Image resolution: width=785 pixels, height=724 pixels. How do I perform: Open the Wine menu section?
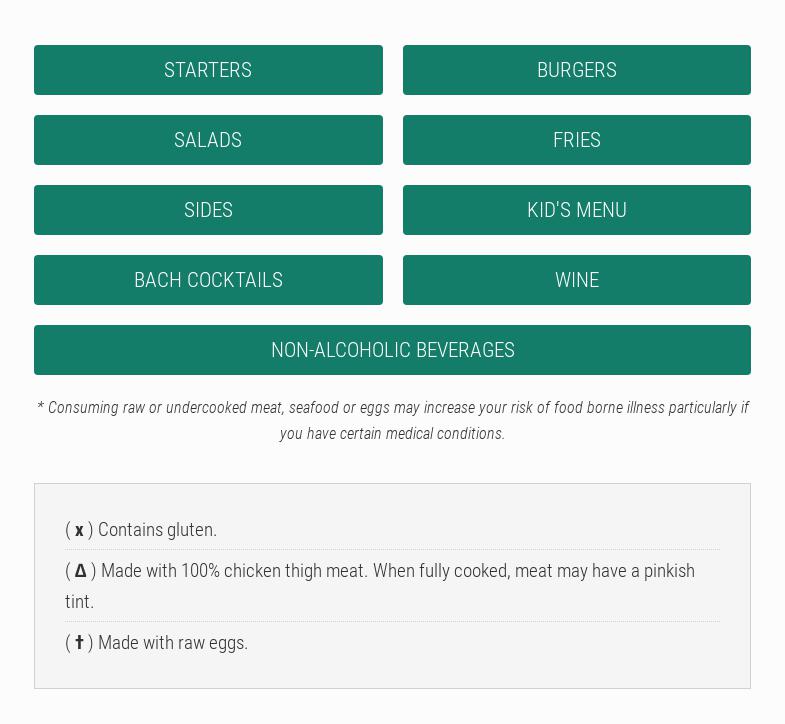[x=576, y=280]
